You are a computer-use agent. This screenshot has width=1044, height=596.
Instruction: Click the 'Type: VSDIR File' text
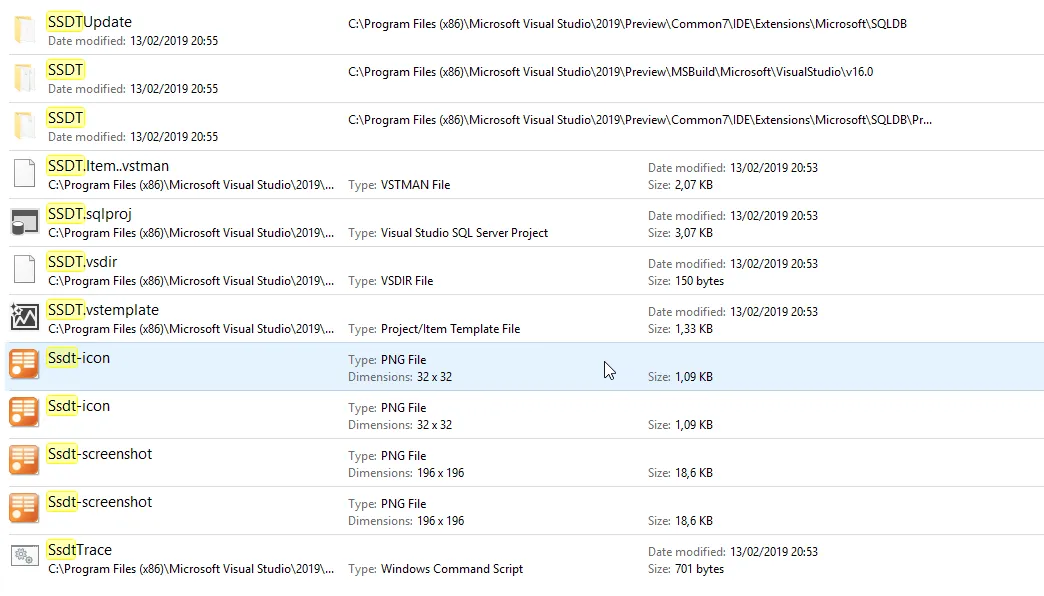(x=390, y=281)
